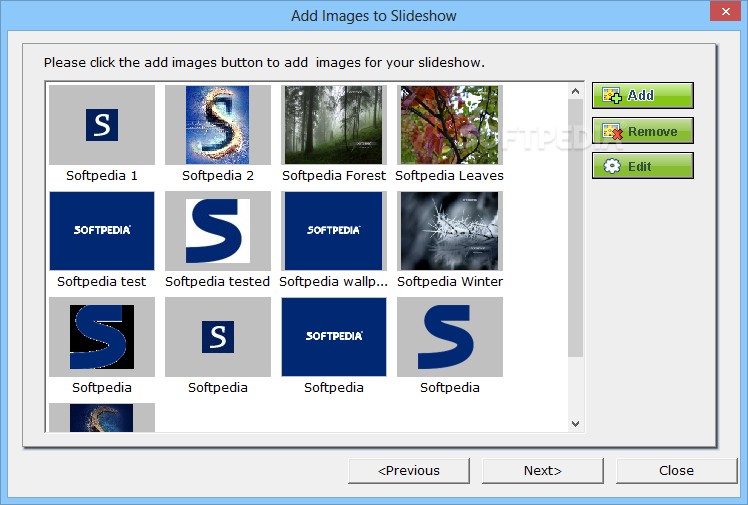Click the 'Softpedia Forest' caption text
The width and height of the screenshot is (748, 505).
pos(333,175)
